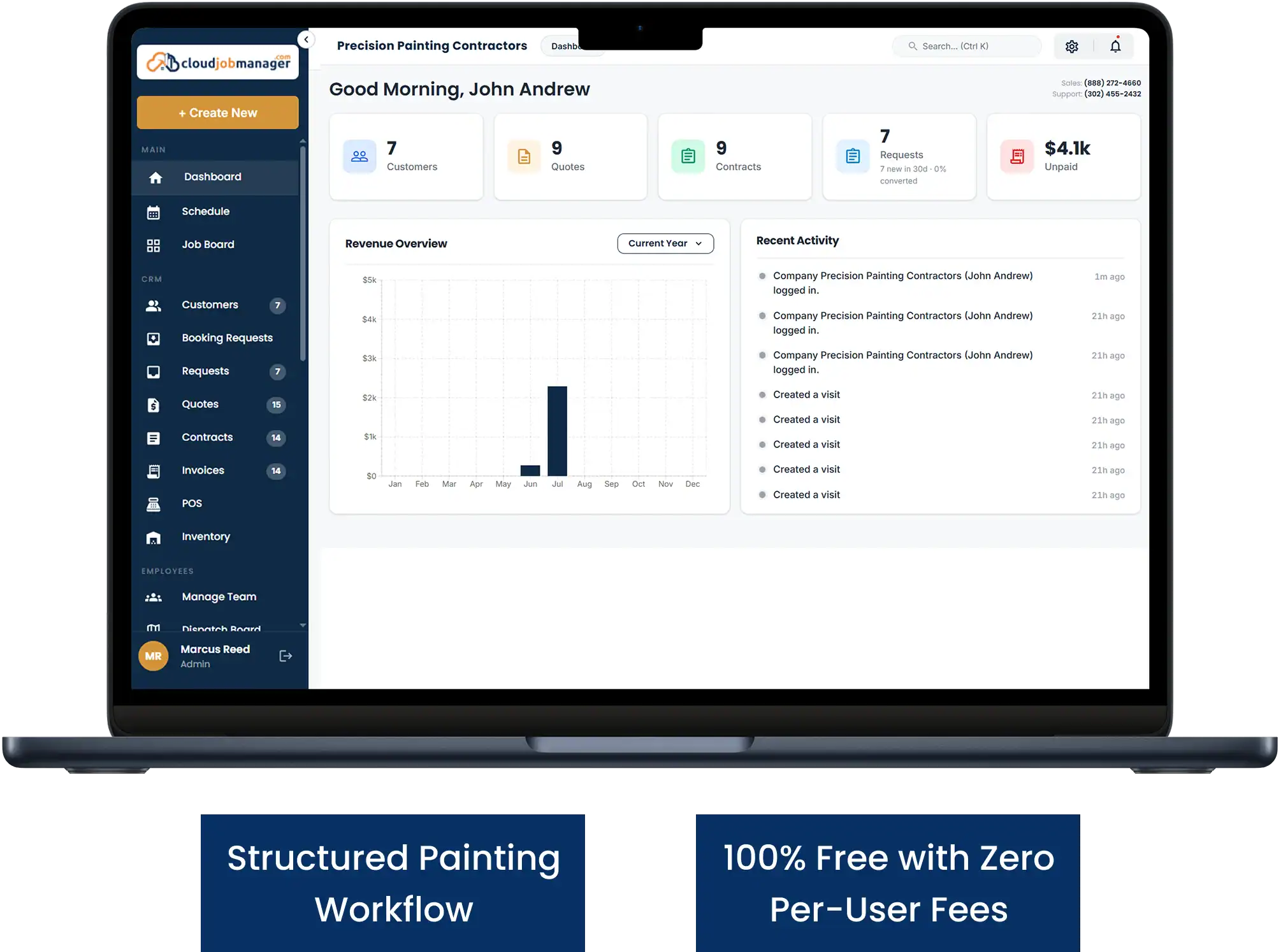Click the July revenue bar in chart
The height and width of the screenshot is (952, 1281).
click(557, 431)
